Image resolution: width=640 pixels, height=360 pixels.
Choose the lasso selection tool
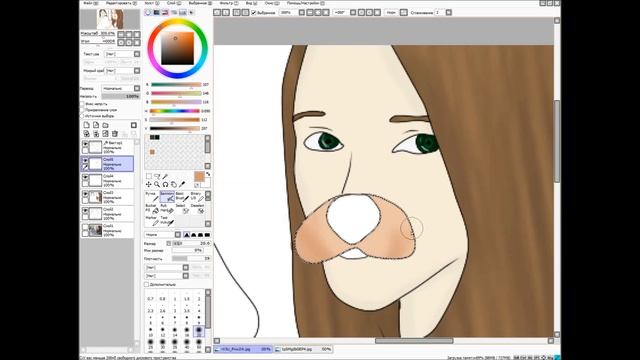click(x=157, y=176)
